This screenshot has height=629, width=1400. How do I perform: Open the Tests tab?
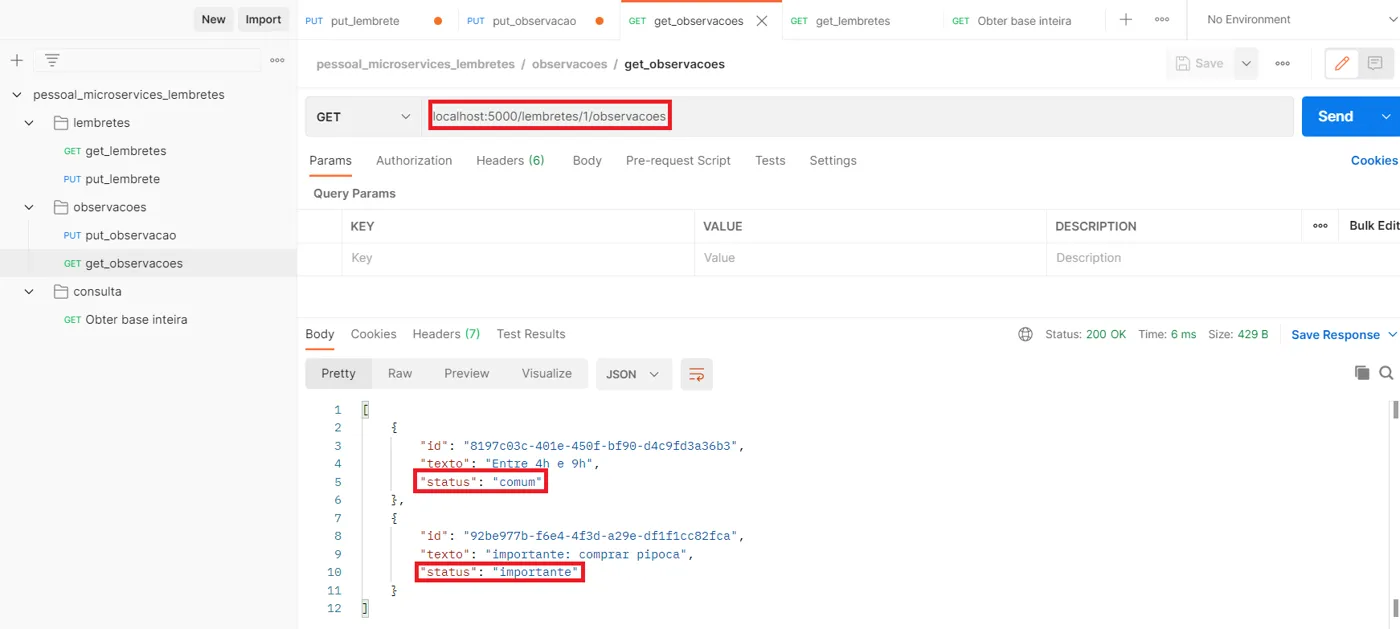click(770, 160)
